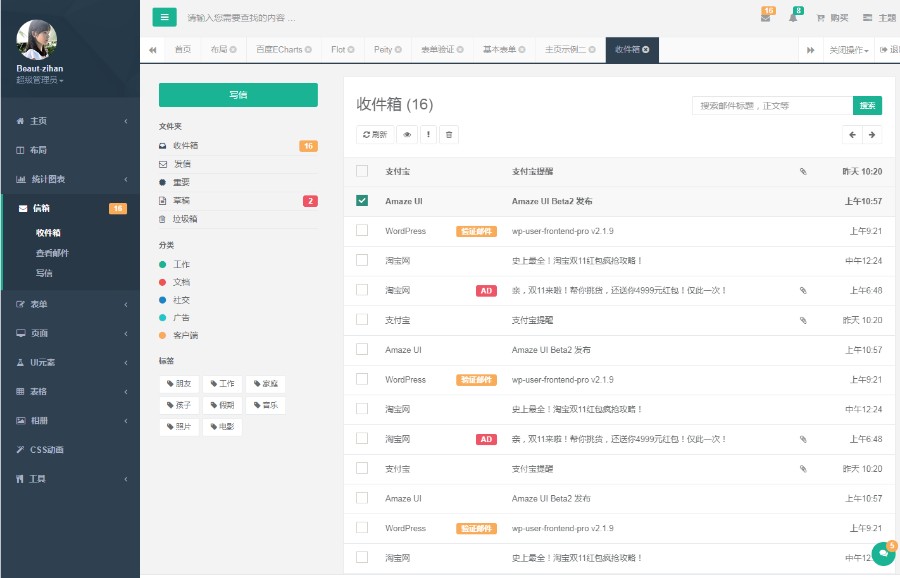Uncheck the selected Amaze UI mail checkbox
This screenshot has height=578, width=900.
click(362, 200)
